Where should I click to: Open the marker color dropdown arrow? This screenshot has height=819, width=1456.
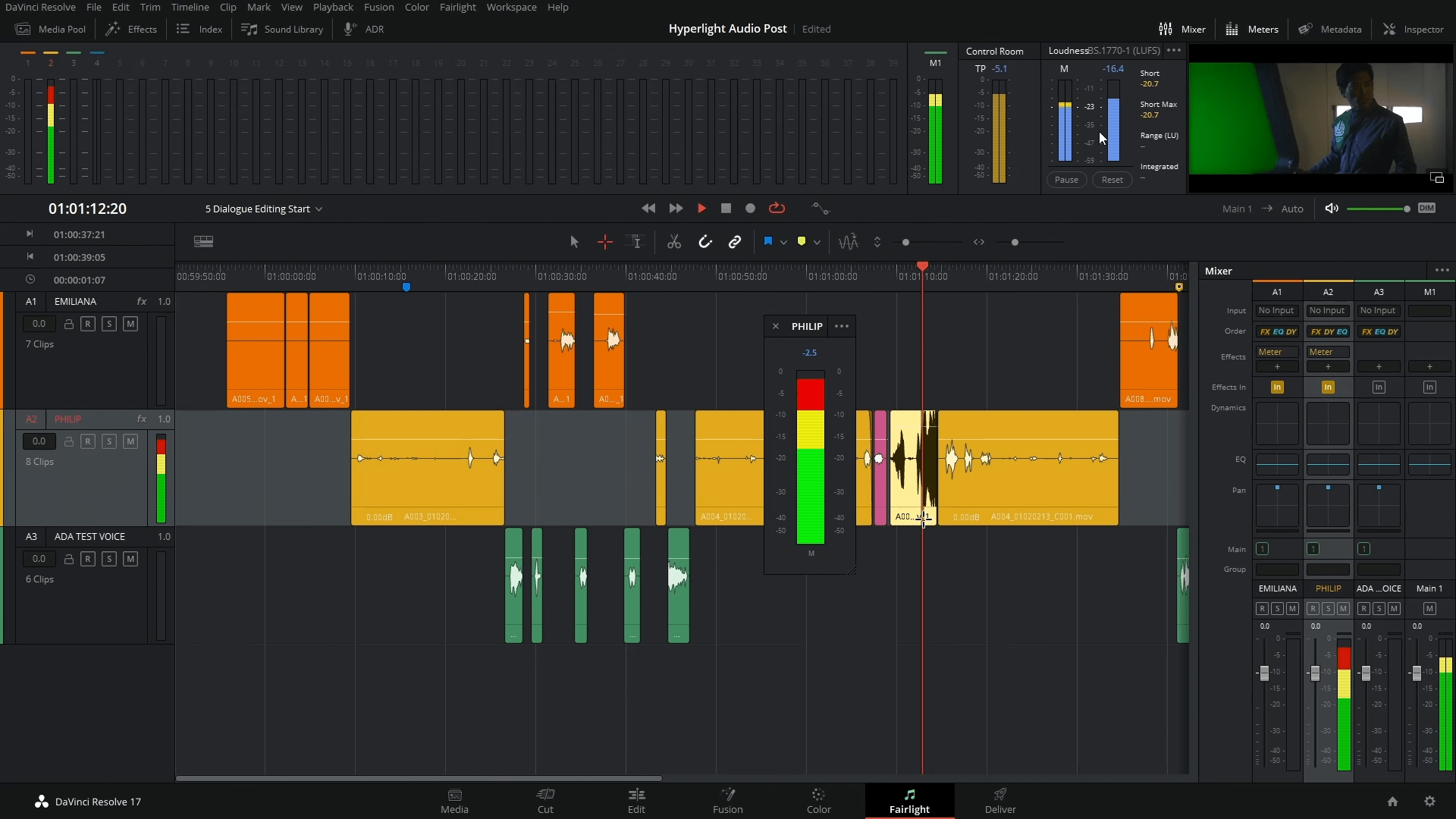point(817,243)
